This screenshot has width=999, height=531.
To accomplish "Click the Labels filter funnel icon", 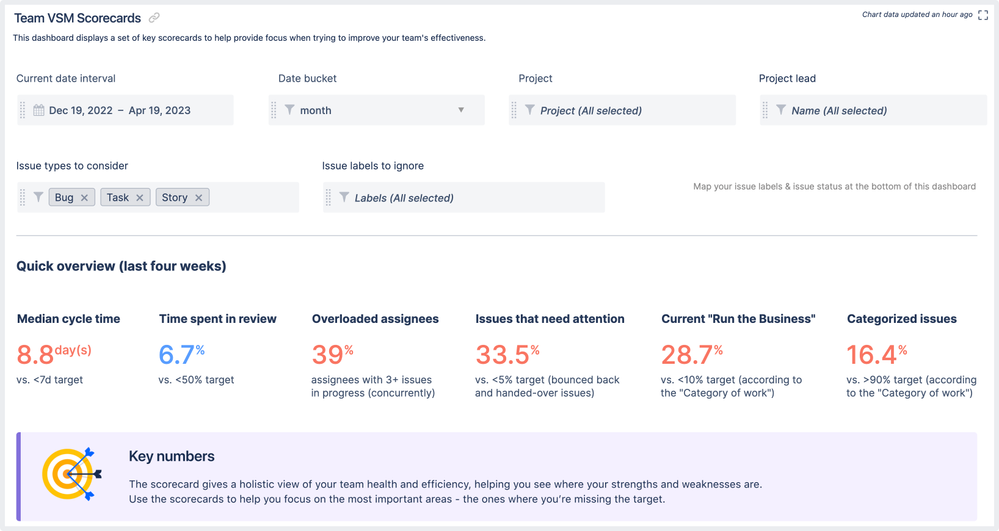I will point(344,197).
